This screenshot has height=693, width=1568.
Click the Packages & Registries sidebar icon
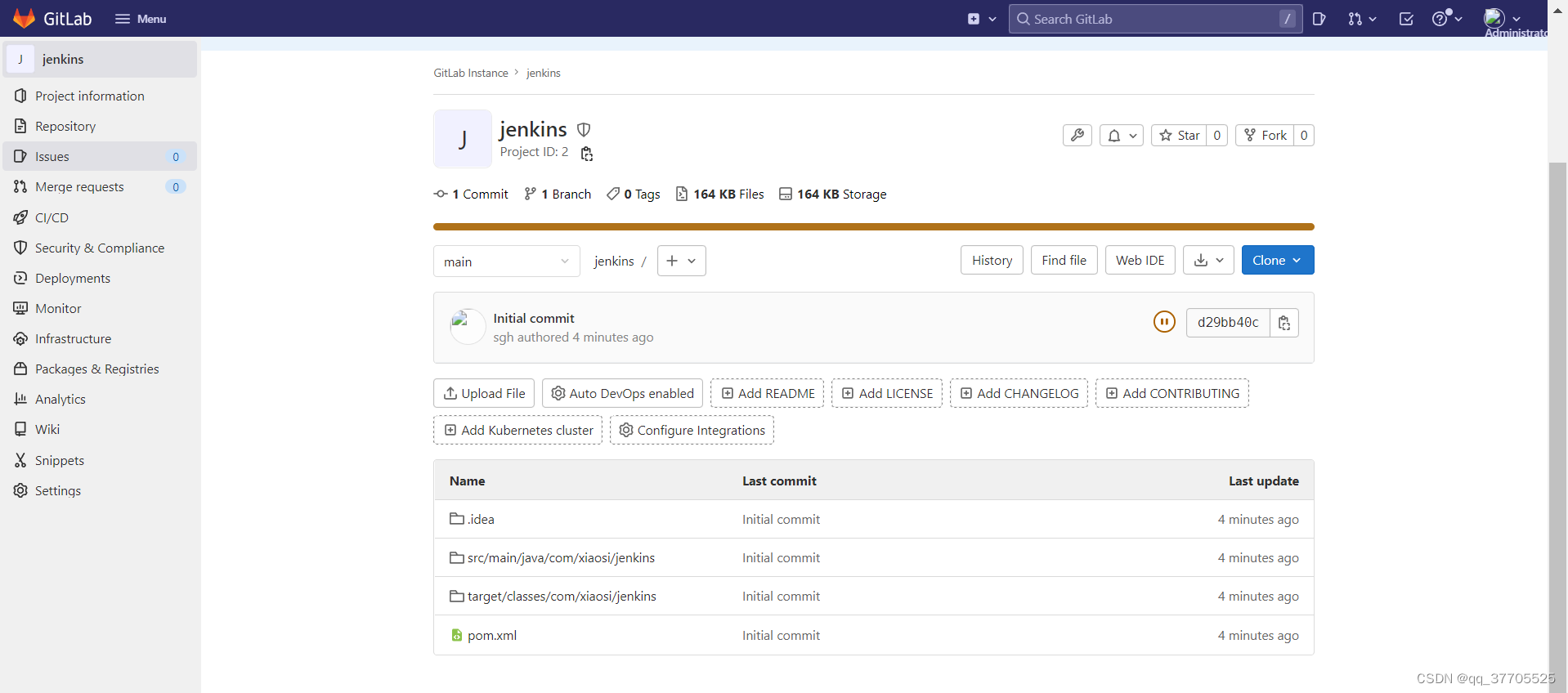(20, 369)
